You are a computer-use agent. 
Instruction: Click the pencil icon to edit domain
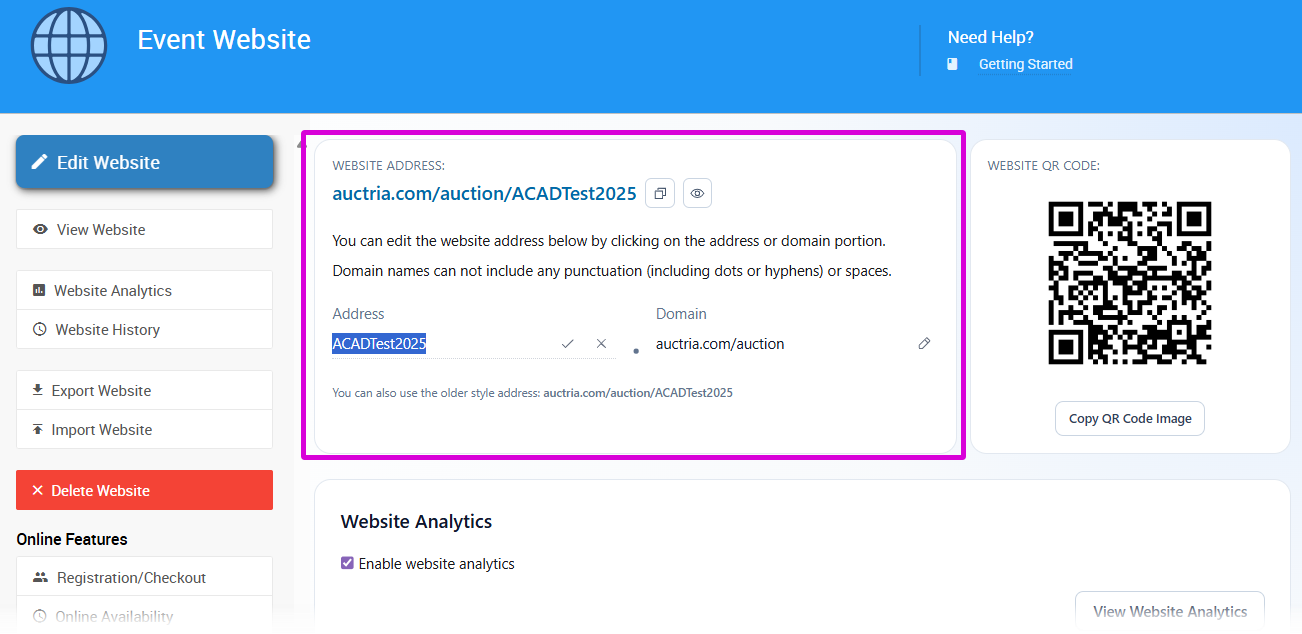[x=924, y=344]
